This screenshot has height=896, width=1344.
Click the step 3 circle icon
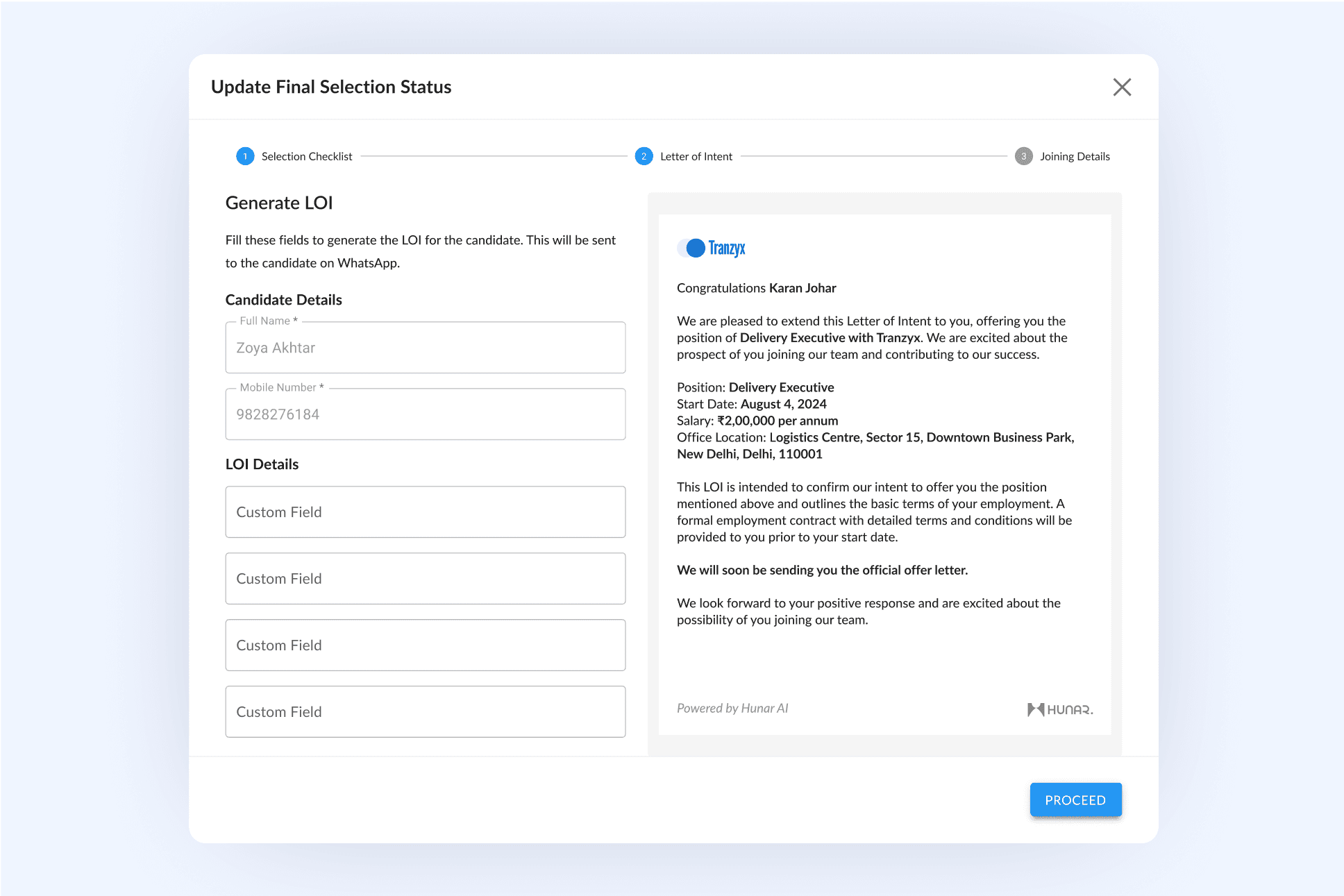tap(1023, 156)
